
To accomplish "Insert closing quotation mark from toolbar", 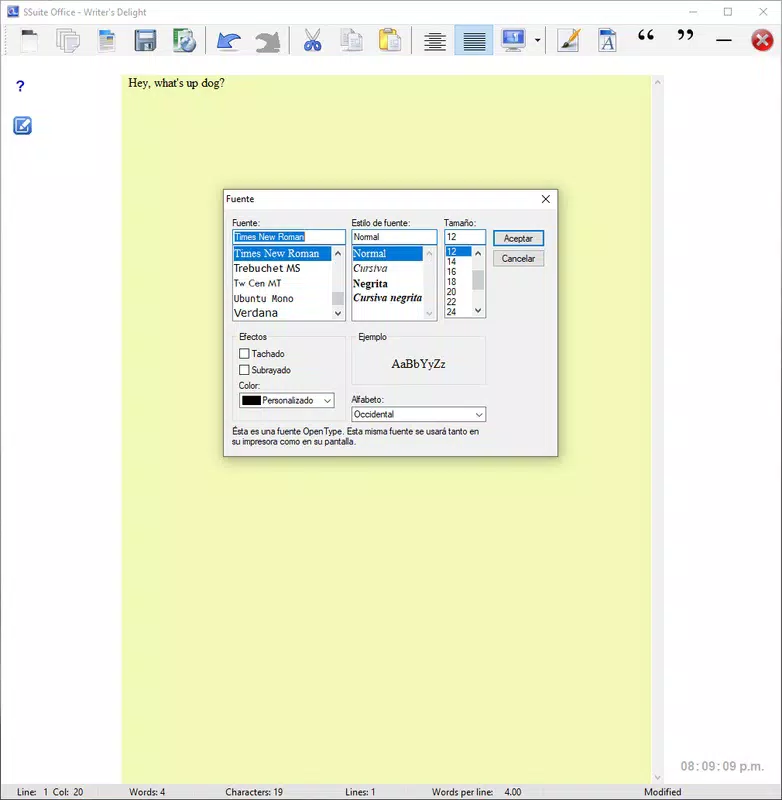I will pyautogui.click(x=685, y=35).
